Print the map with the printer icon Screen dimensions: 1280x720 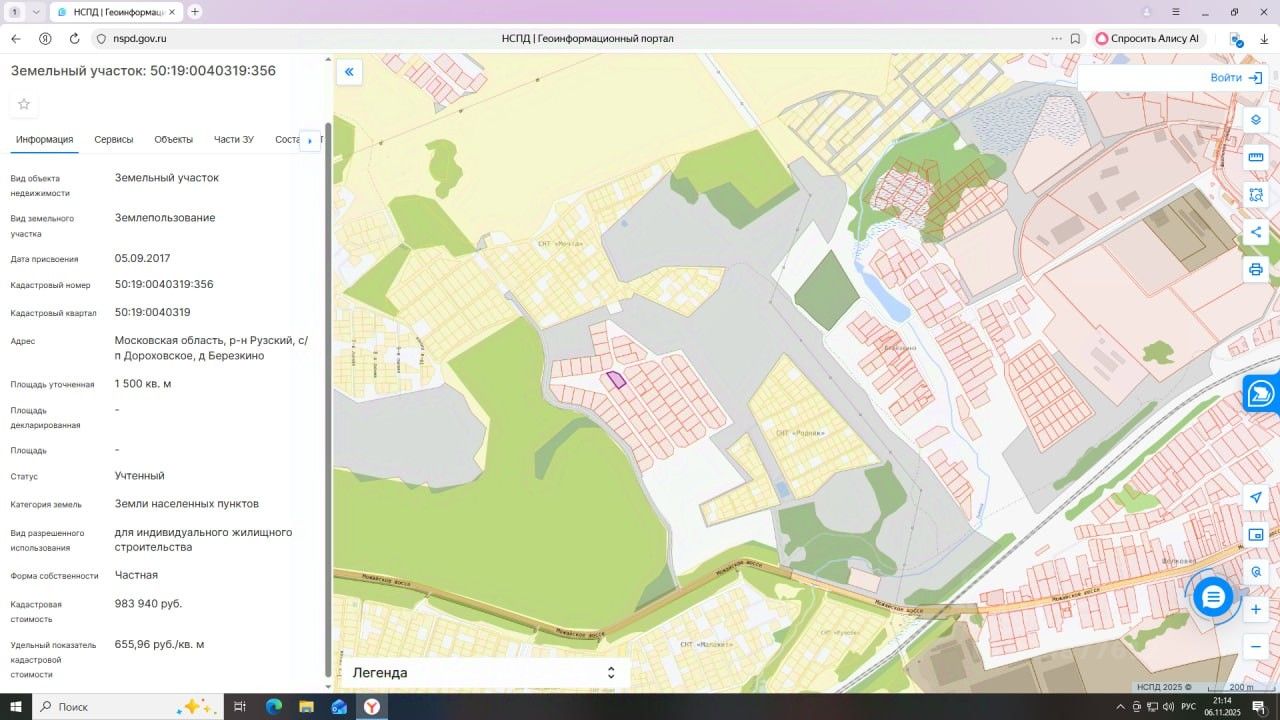pos(1256,270)
